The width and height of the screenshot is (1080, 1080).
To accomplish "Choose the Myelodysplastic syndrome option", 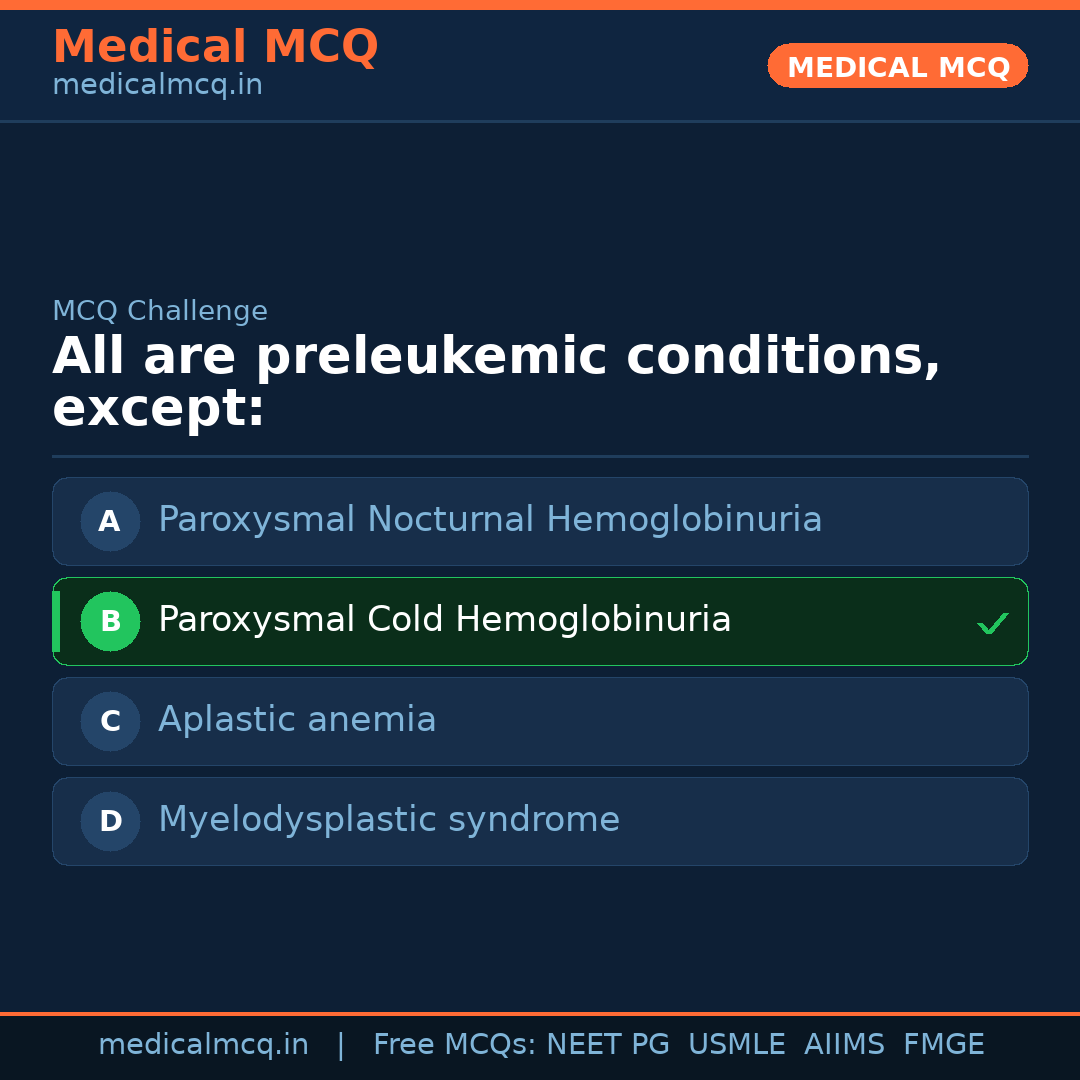I will (x=389, y=820).
